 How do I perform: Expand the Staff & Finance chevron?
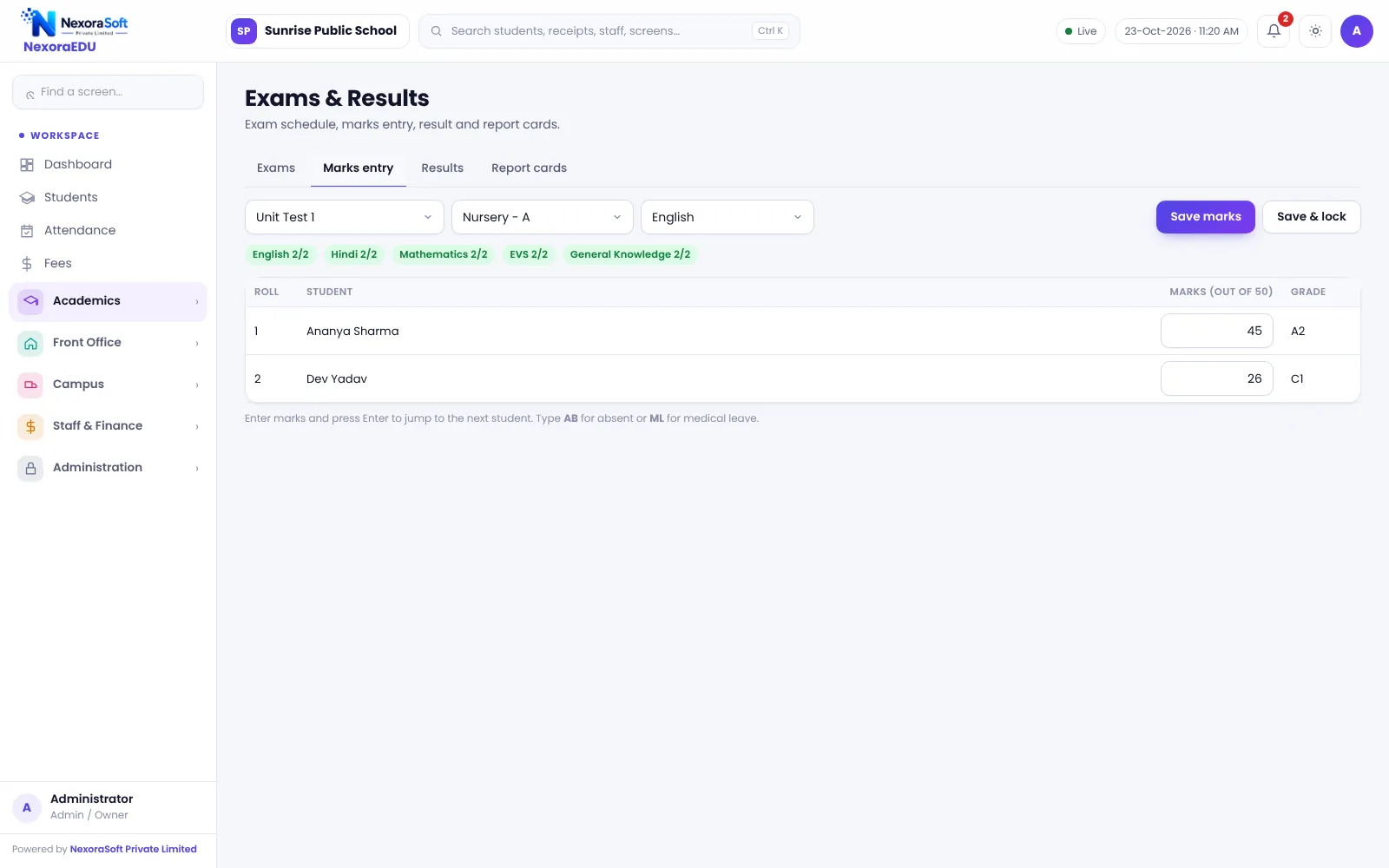pos(197,427)
